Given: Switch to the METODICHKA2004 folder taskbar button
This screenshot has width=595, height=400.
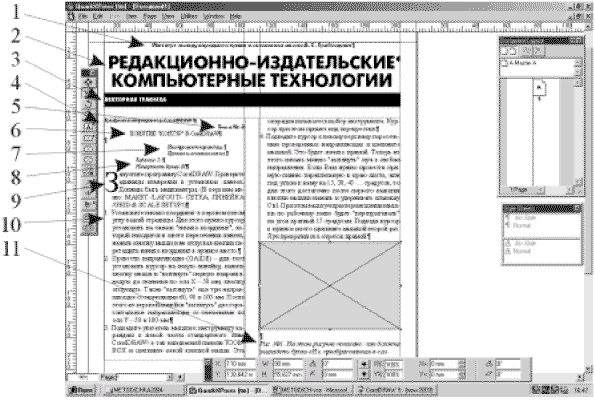Looking at the screenshot, I should pyautogui.click(x=144, y=390).
